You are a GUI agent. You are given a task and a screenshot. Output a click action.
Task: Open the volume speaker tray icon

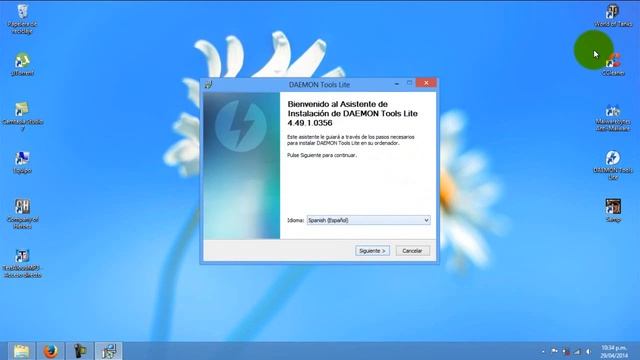coord(589,351)
